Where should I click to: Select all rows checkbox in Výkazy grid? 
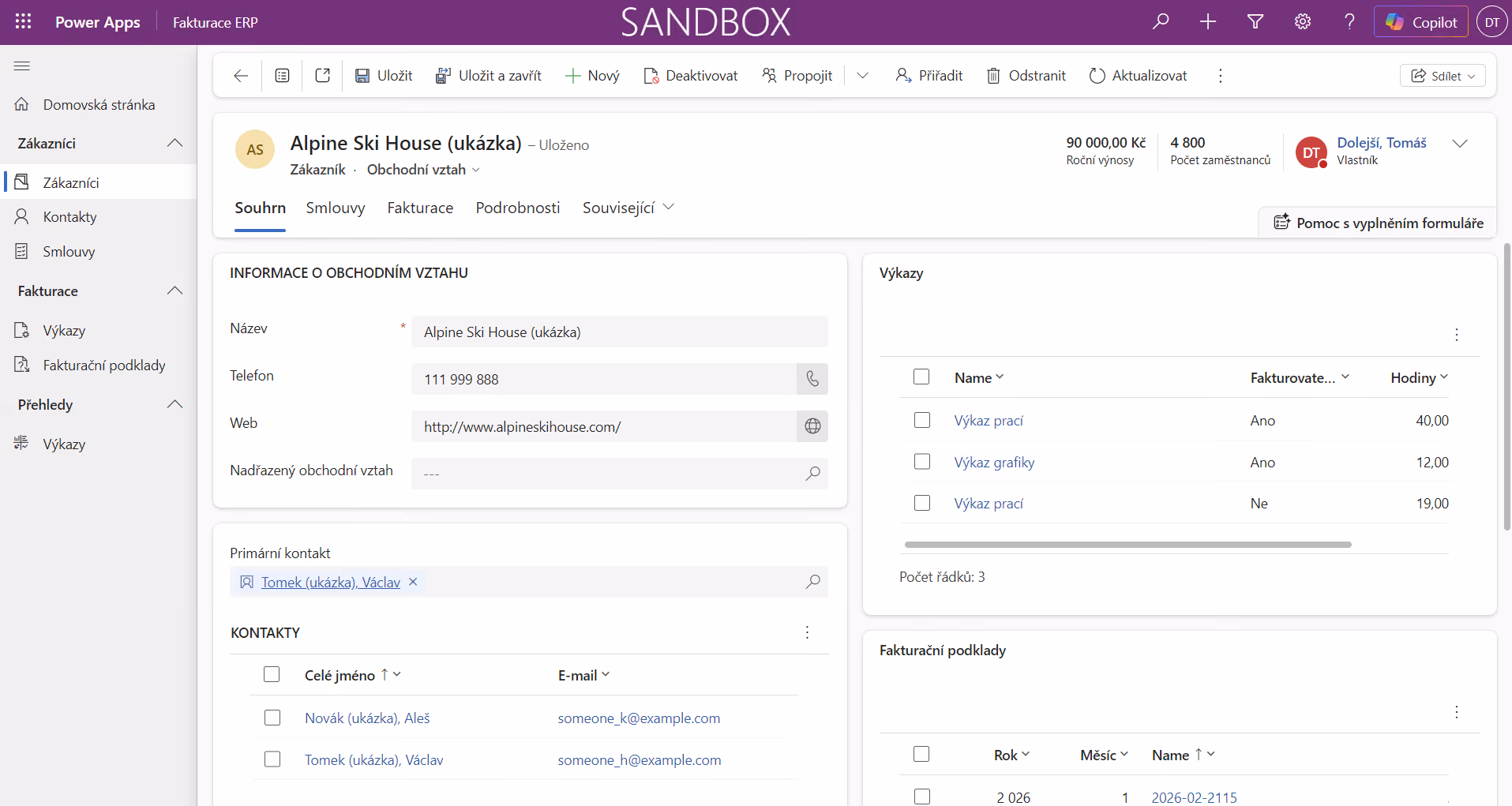(921, 377)
